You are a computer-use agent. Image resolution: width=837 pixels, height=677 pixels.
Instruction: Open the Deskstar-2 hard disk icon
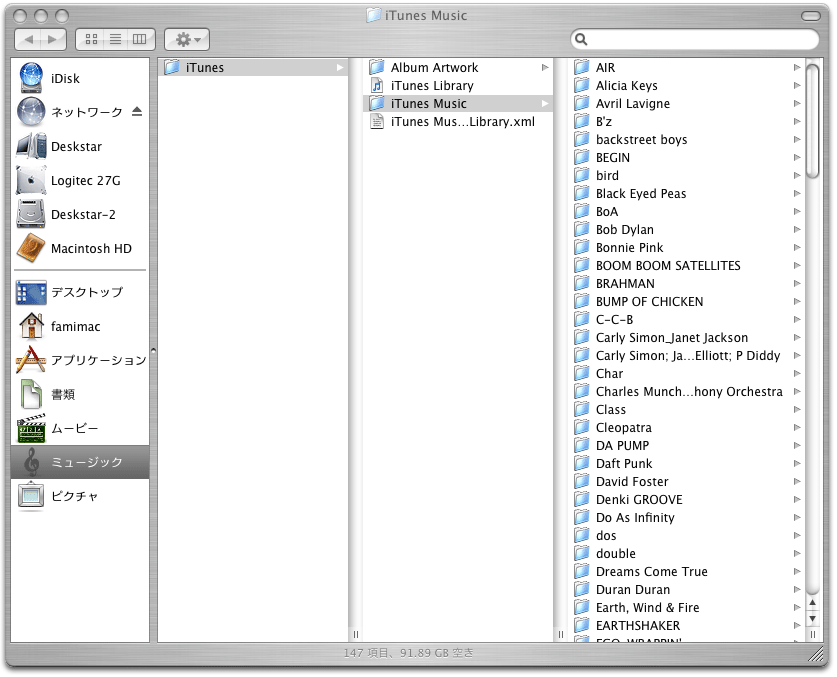pyautogui.click(x=31, y=214)
